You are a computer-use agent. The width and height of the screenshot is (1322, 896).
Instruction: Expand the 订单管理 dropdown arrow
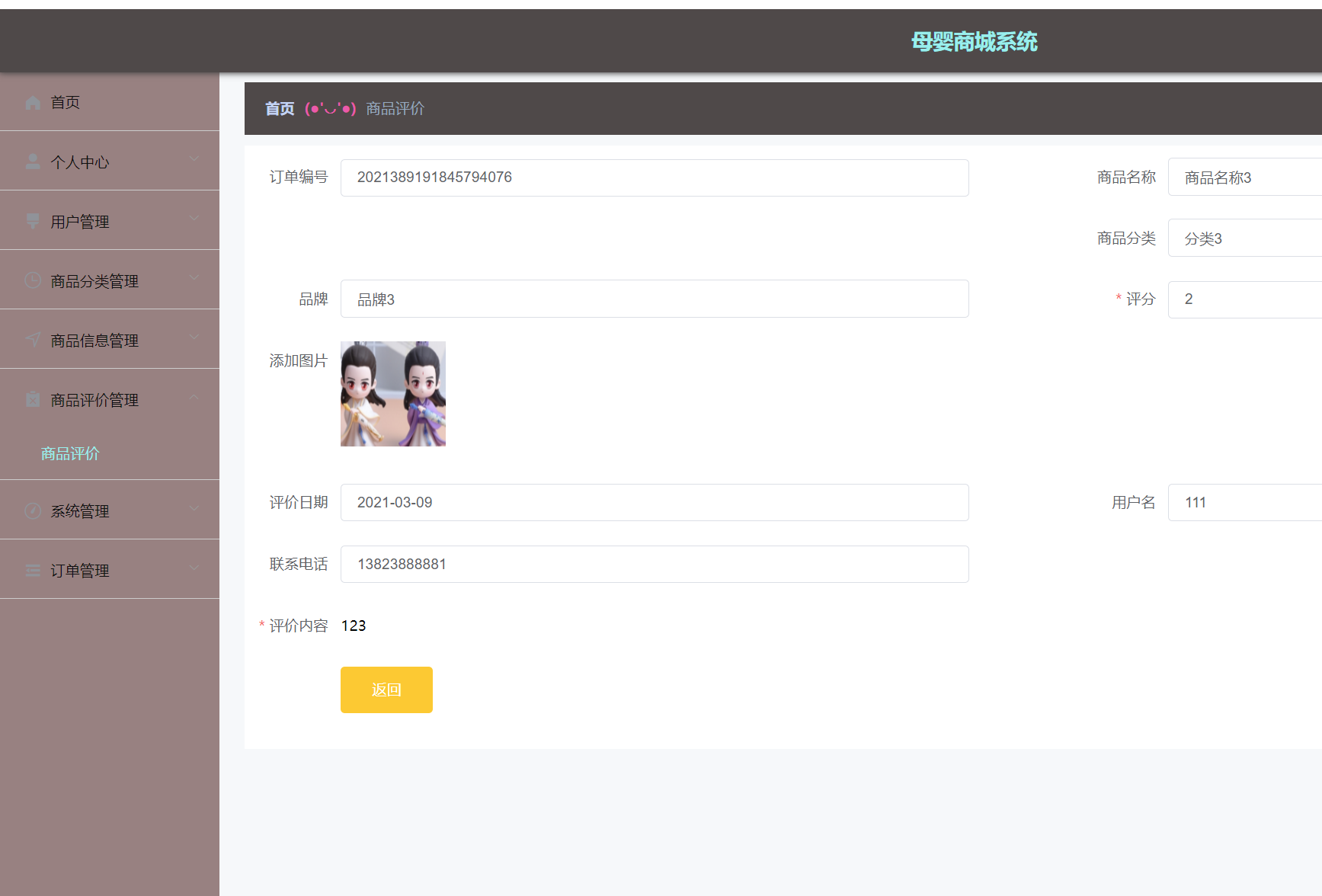coord(194,568)
